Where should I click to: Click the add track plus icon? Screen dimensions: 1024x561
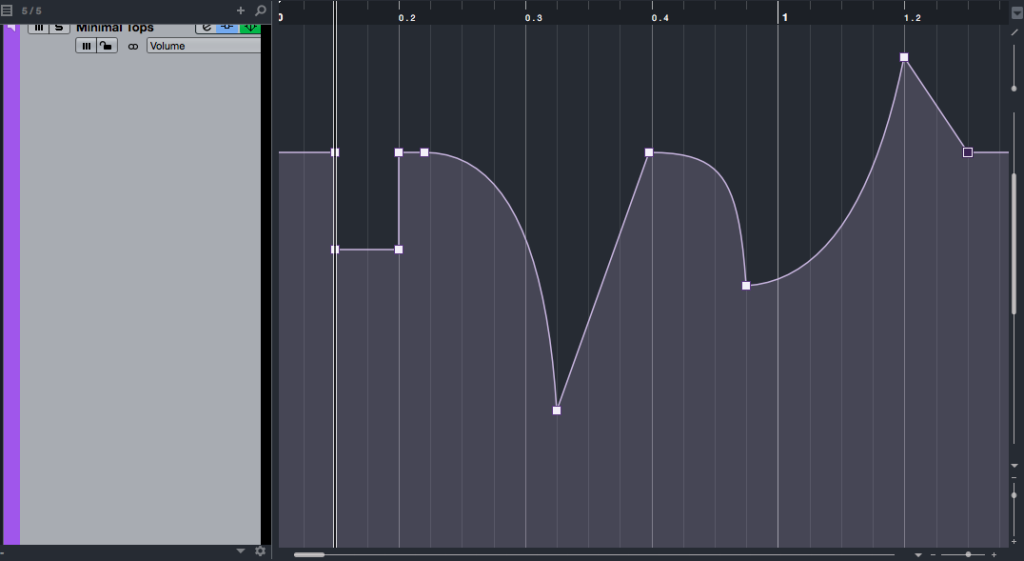240,10
